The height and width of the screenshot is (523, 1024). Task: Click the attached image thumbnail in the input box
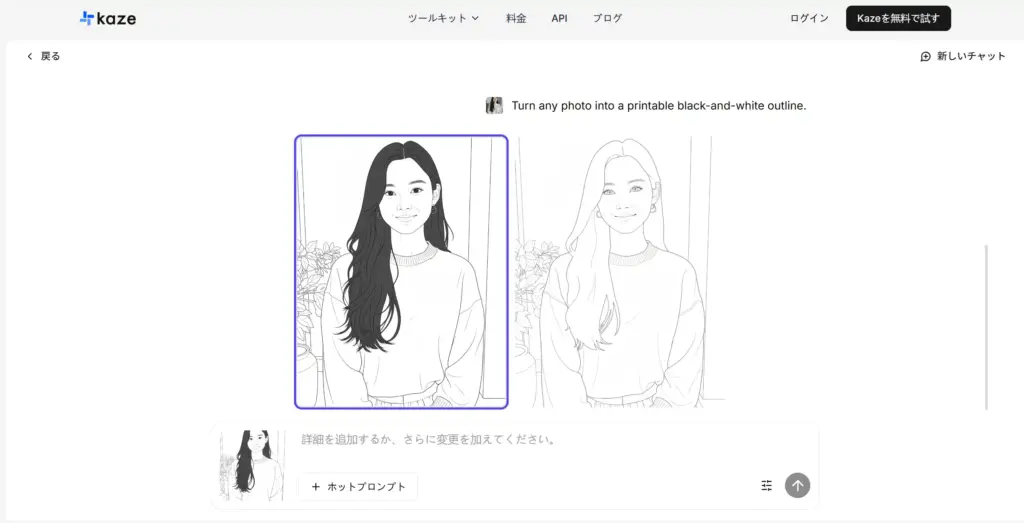(x=253, y=466)
